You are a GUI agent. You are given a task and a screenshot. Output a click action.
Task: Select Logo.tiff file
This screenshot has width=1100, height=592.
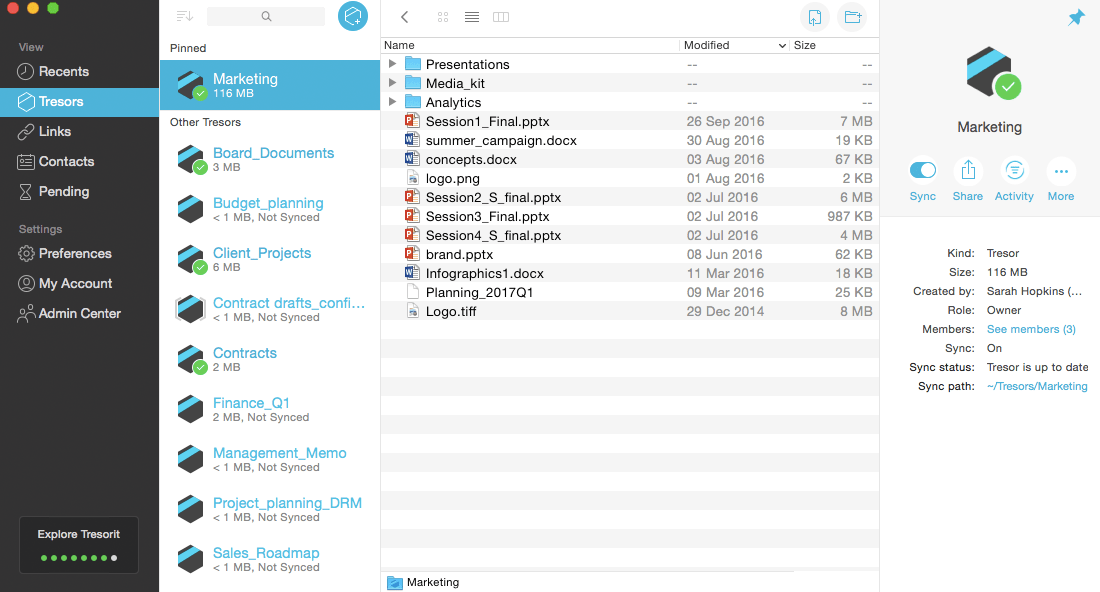coord(629,311)
